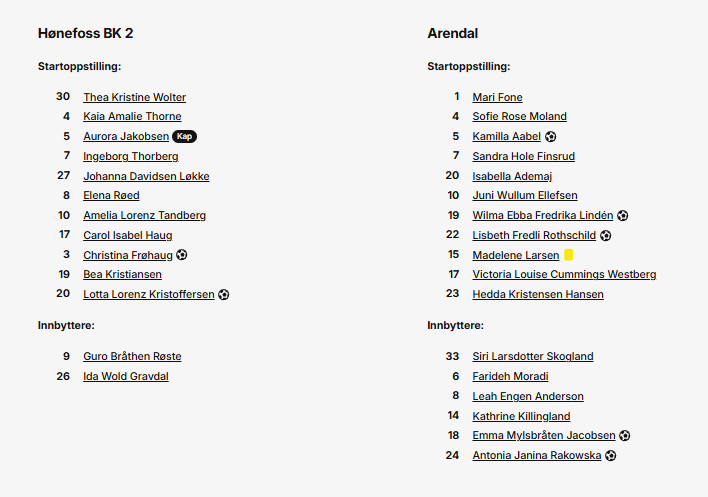Open Sofie Rose Moland profile
This screenshot has height=497, width=708.
(519, 117)
